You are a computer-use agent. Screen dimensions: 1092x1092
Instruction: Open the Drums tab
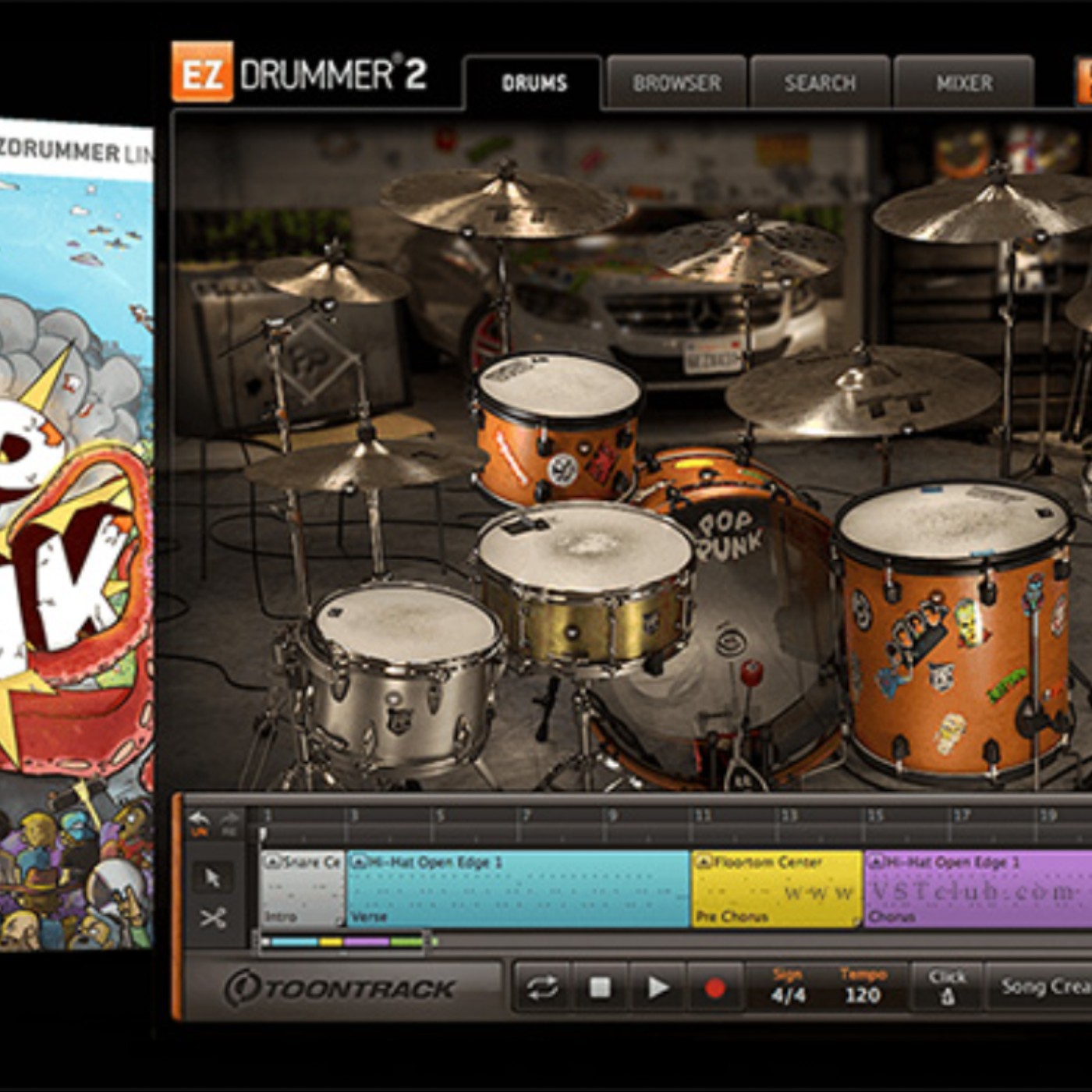click(534, 83)
